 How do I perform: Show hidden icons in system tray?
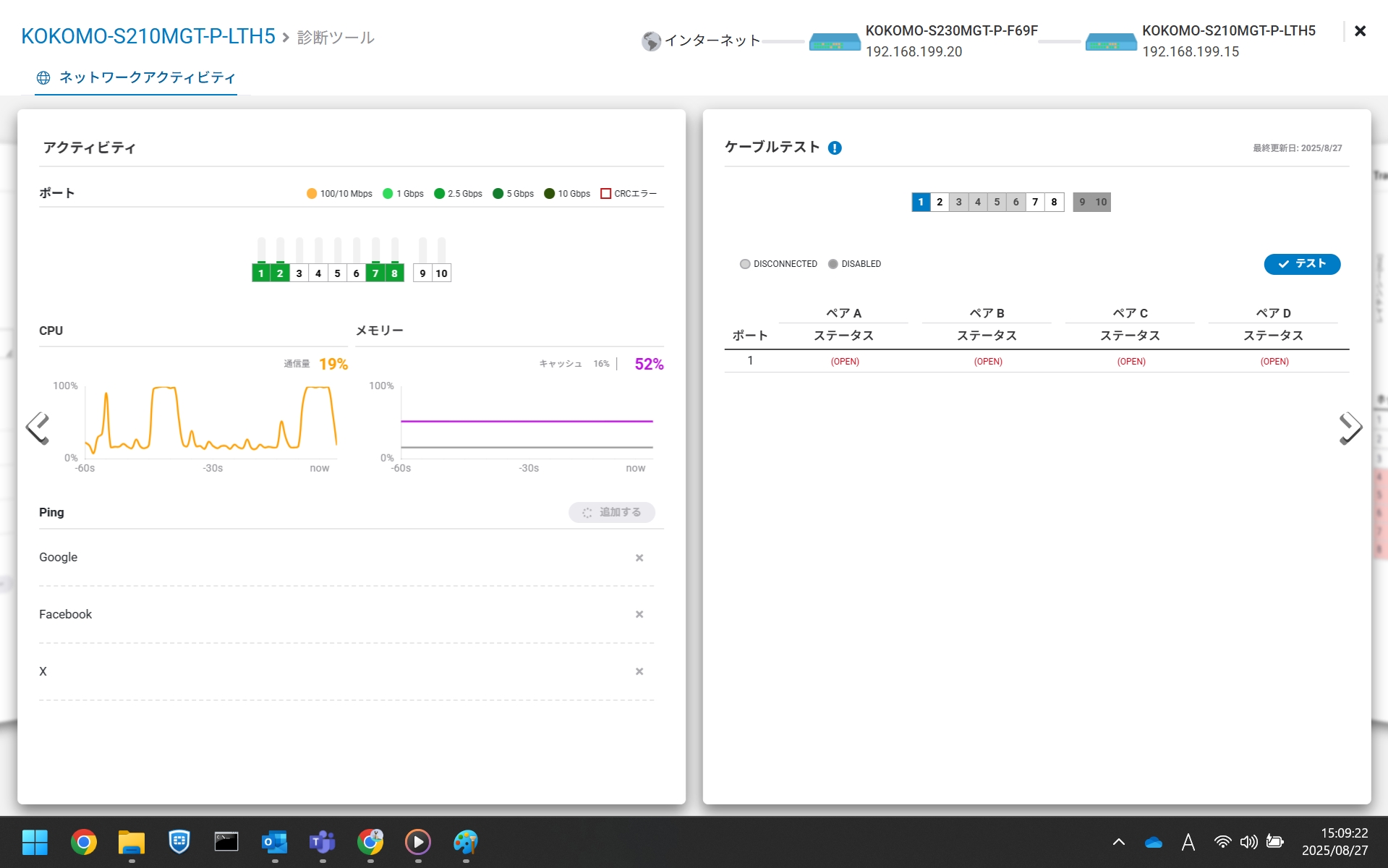click(x=1118, y=842)
